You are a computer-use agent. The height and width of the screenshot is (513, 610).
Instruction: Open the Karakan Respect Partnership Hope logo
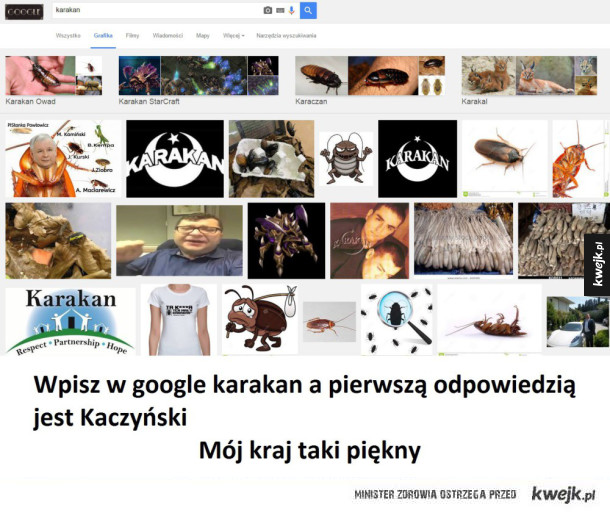tap(70, 322)
